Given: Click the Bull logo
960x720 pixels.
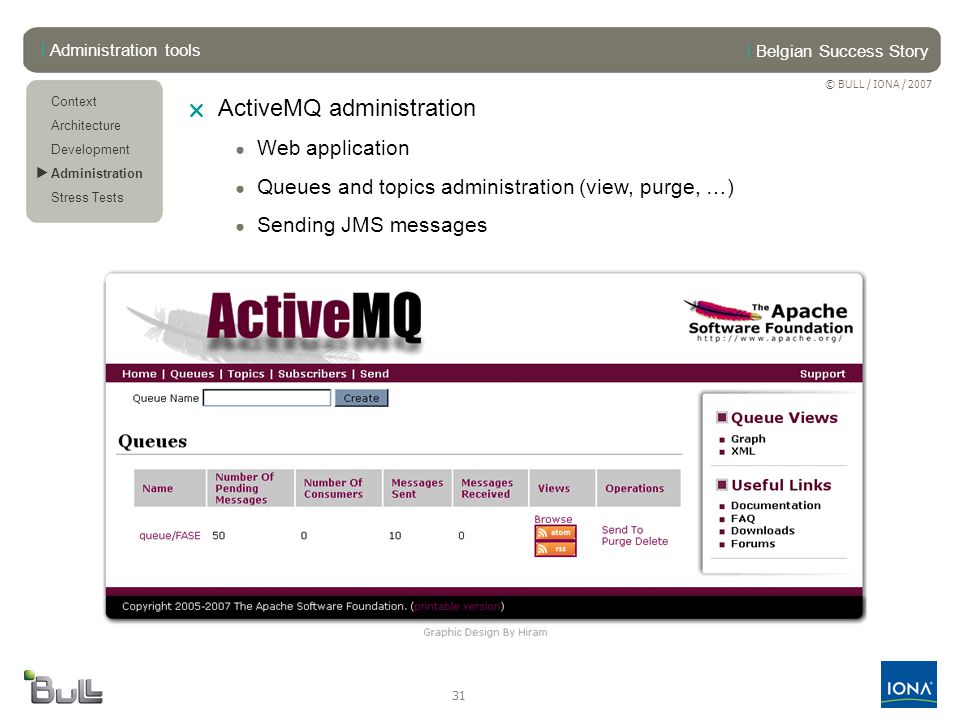Looking at the screenshot, I should pos(63,687).
